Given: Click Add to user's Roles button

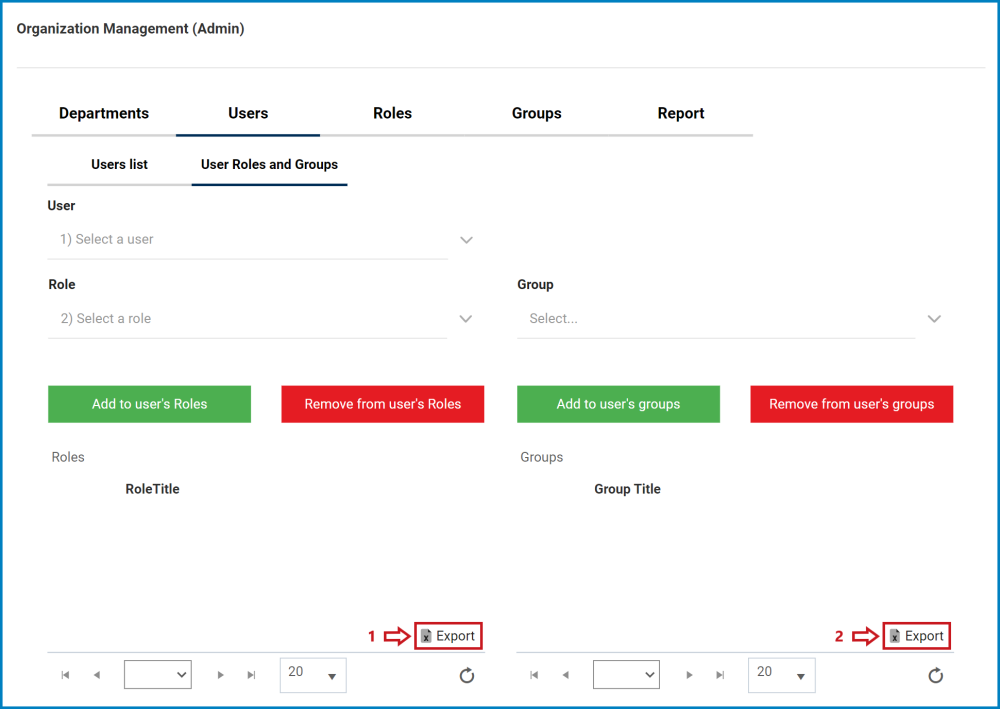Looking at the screenshot, I should point(149,404).
